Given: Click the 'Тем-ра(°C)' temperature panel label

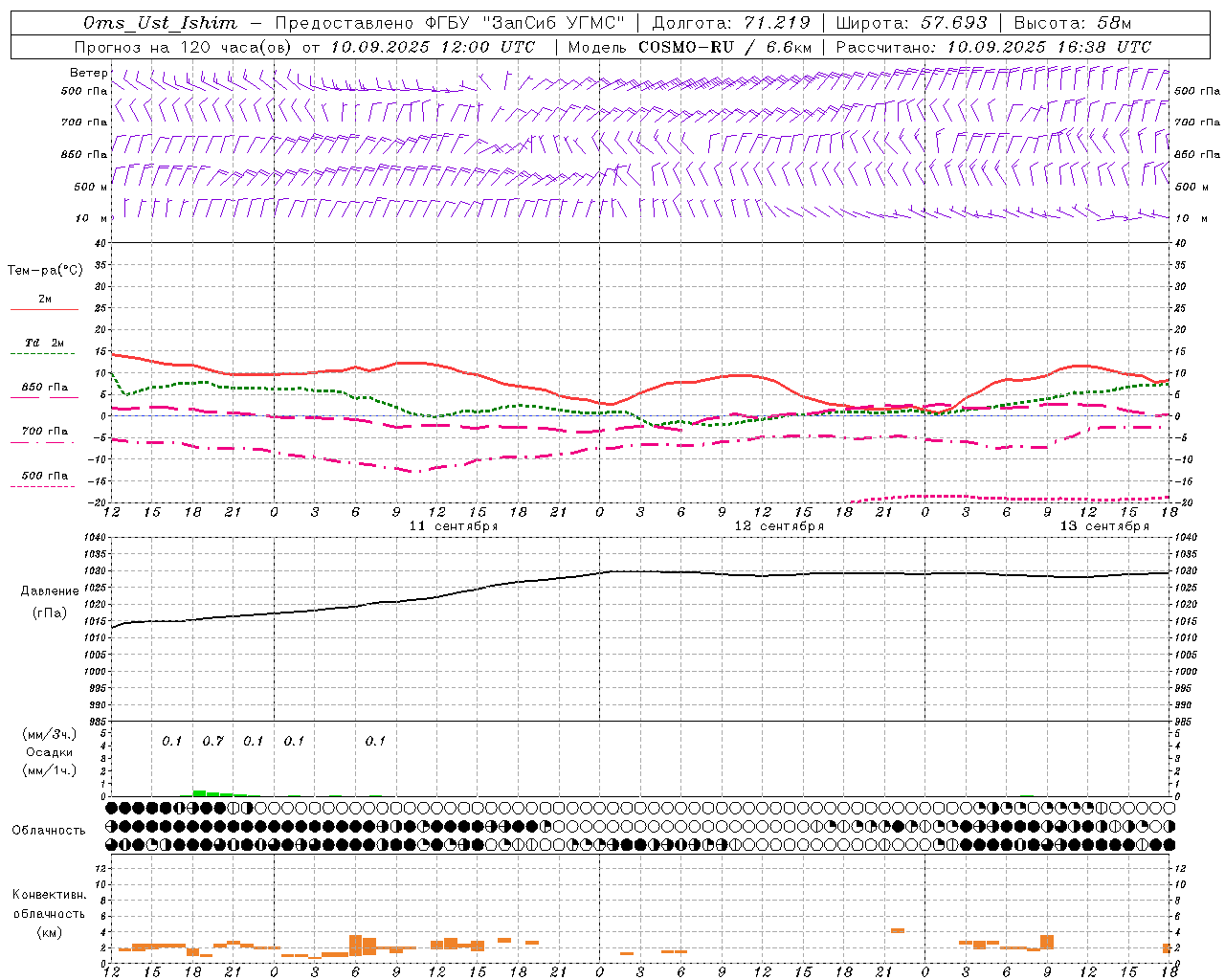Looking at the screenshot, I should tap(45, 271).
